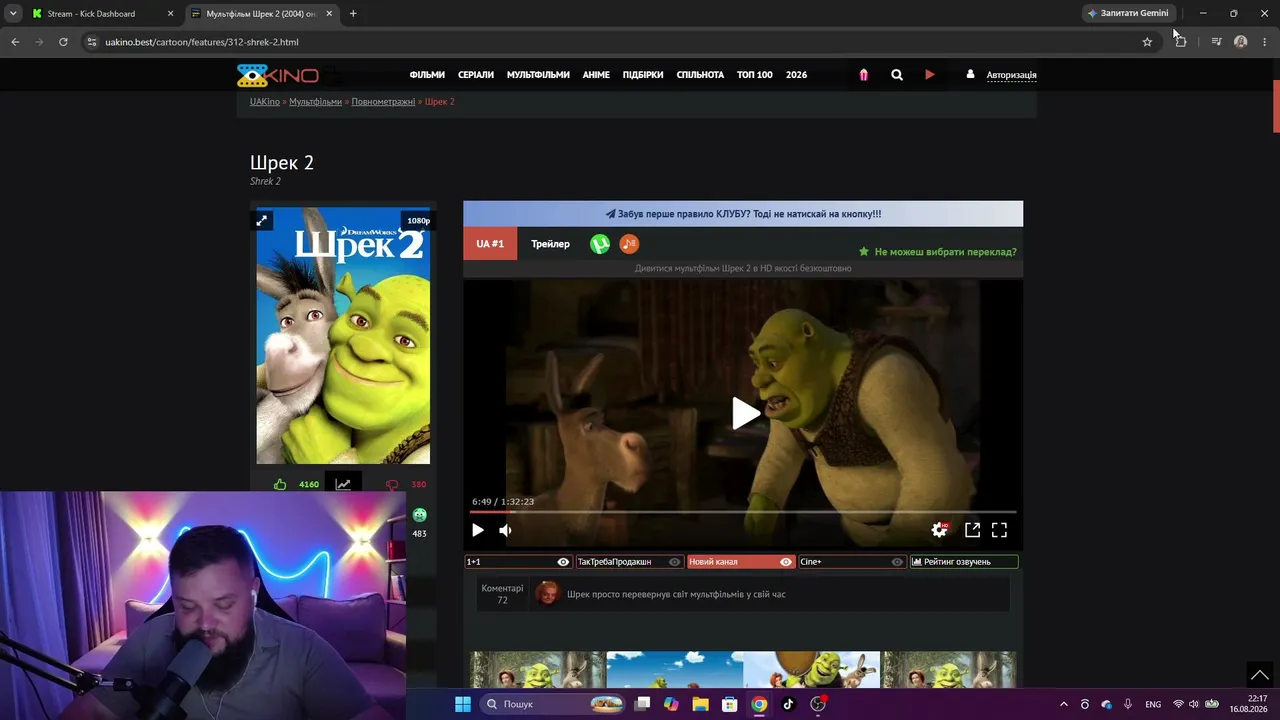Enter fullscreen mode in the video player

click(999, 530)
